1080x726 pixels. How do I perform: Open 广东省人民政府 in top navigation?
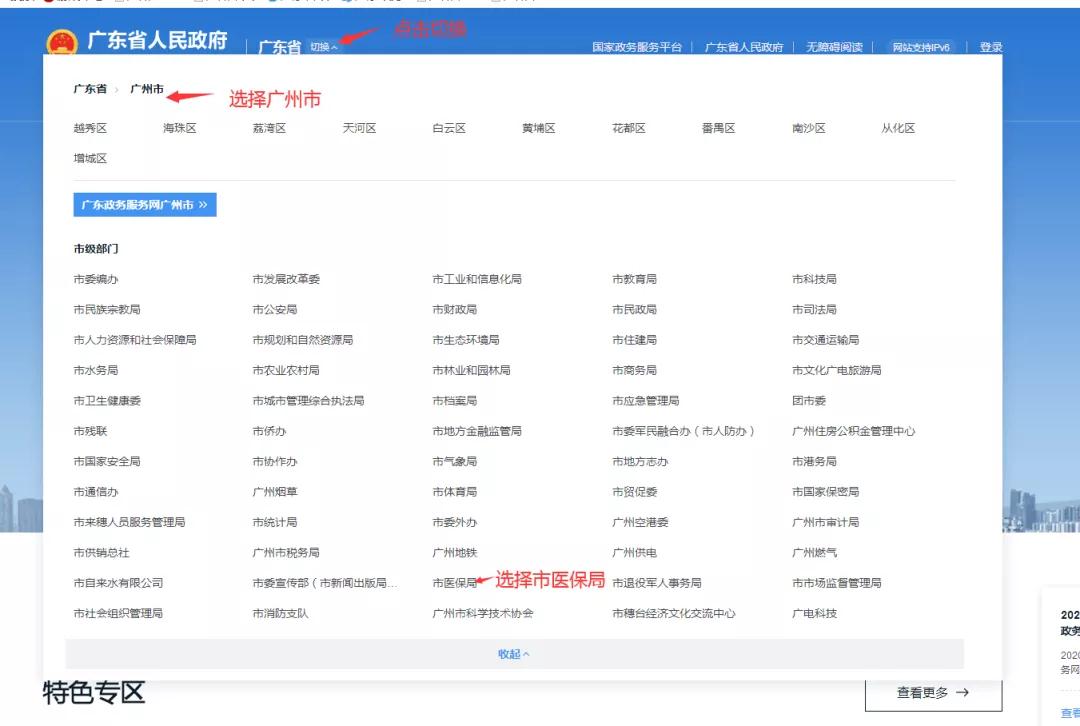[743, 46]
